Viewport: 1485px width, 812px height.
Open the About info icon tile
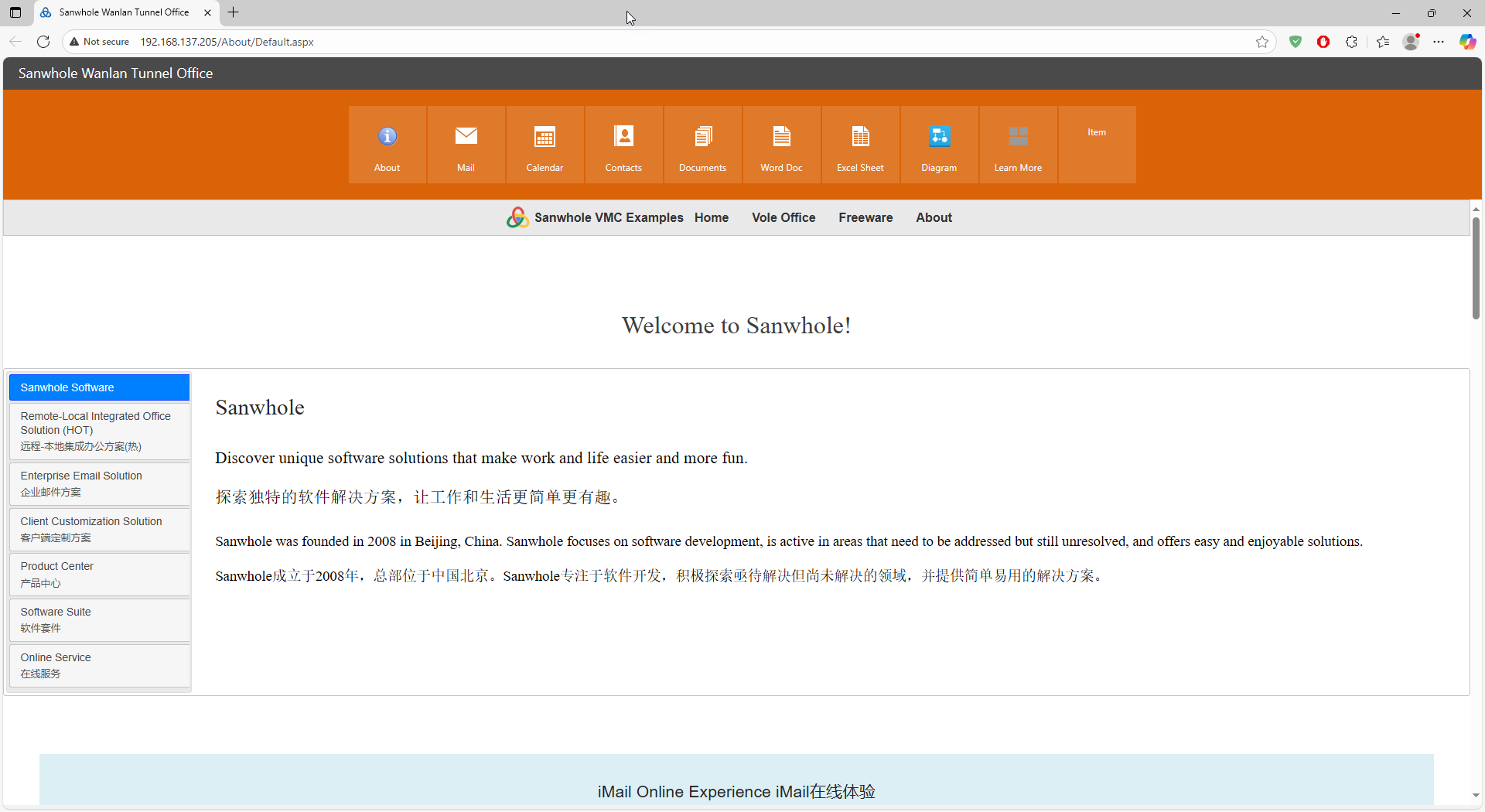tap(387, 145)
